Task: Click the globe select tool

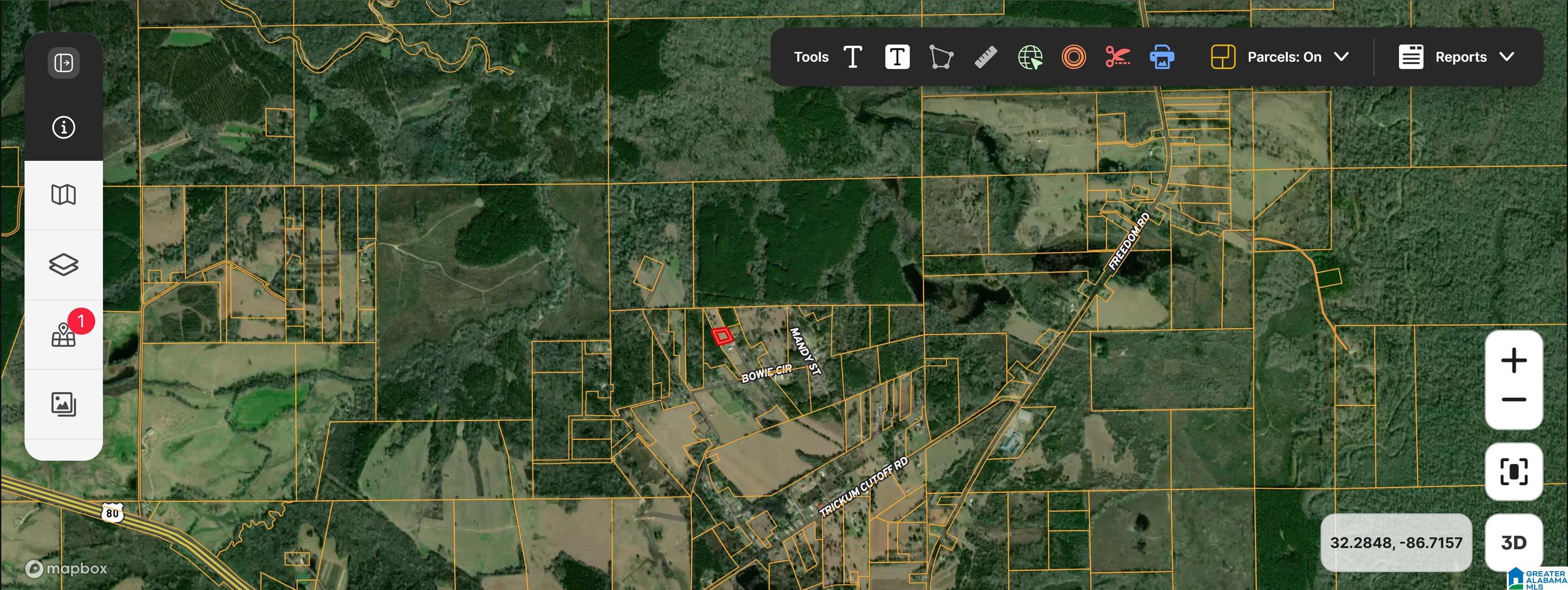Action: [x=1030, y=57]
